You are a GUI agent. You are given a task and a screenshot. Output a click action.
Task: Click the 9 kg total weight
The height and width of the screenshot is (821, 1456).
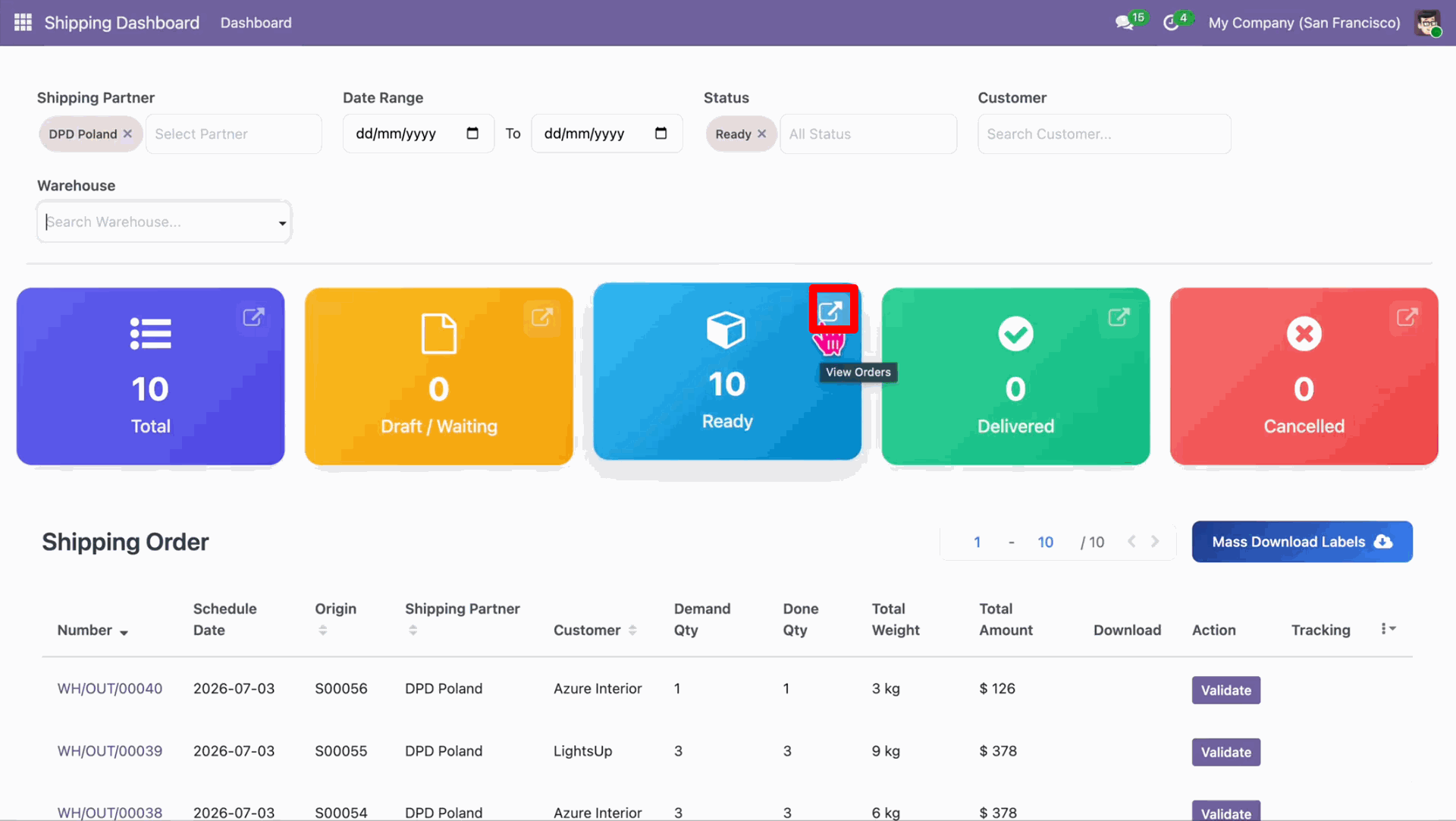click(x=886, y=750)
